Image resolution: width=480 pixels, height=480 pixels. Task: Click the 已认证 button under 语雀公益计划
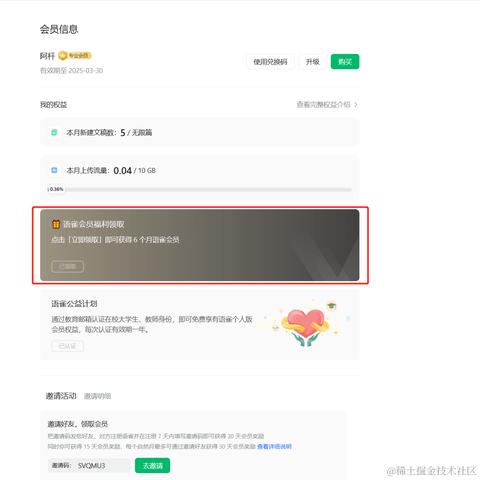pos(68,346)
